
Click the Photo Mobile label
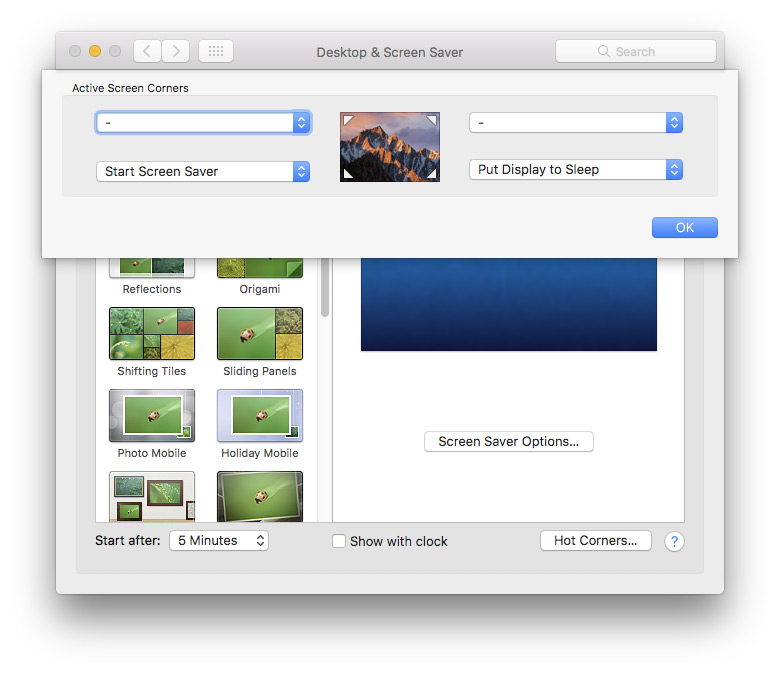(x=152, y=453)
